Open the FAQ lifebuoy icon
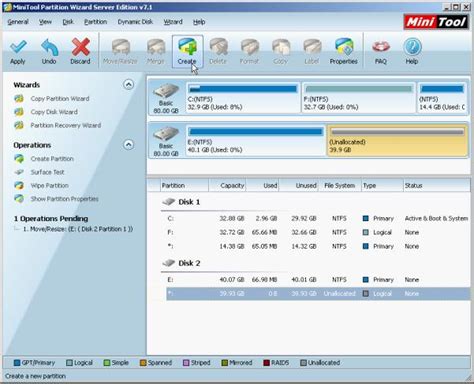 (x=381, y=47)
